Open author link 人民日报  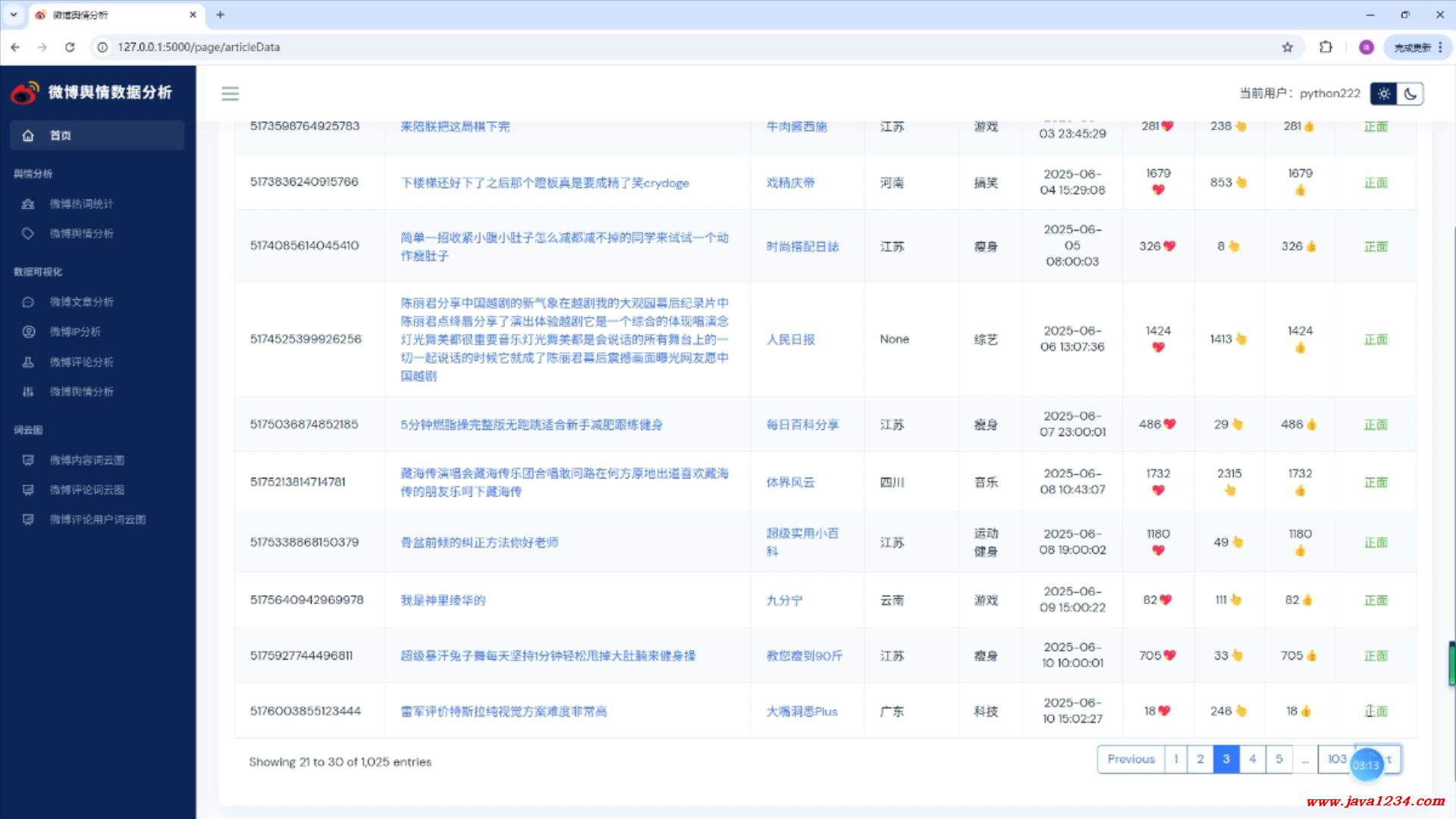click(x=790, y=339)
